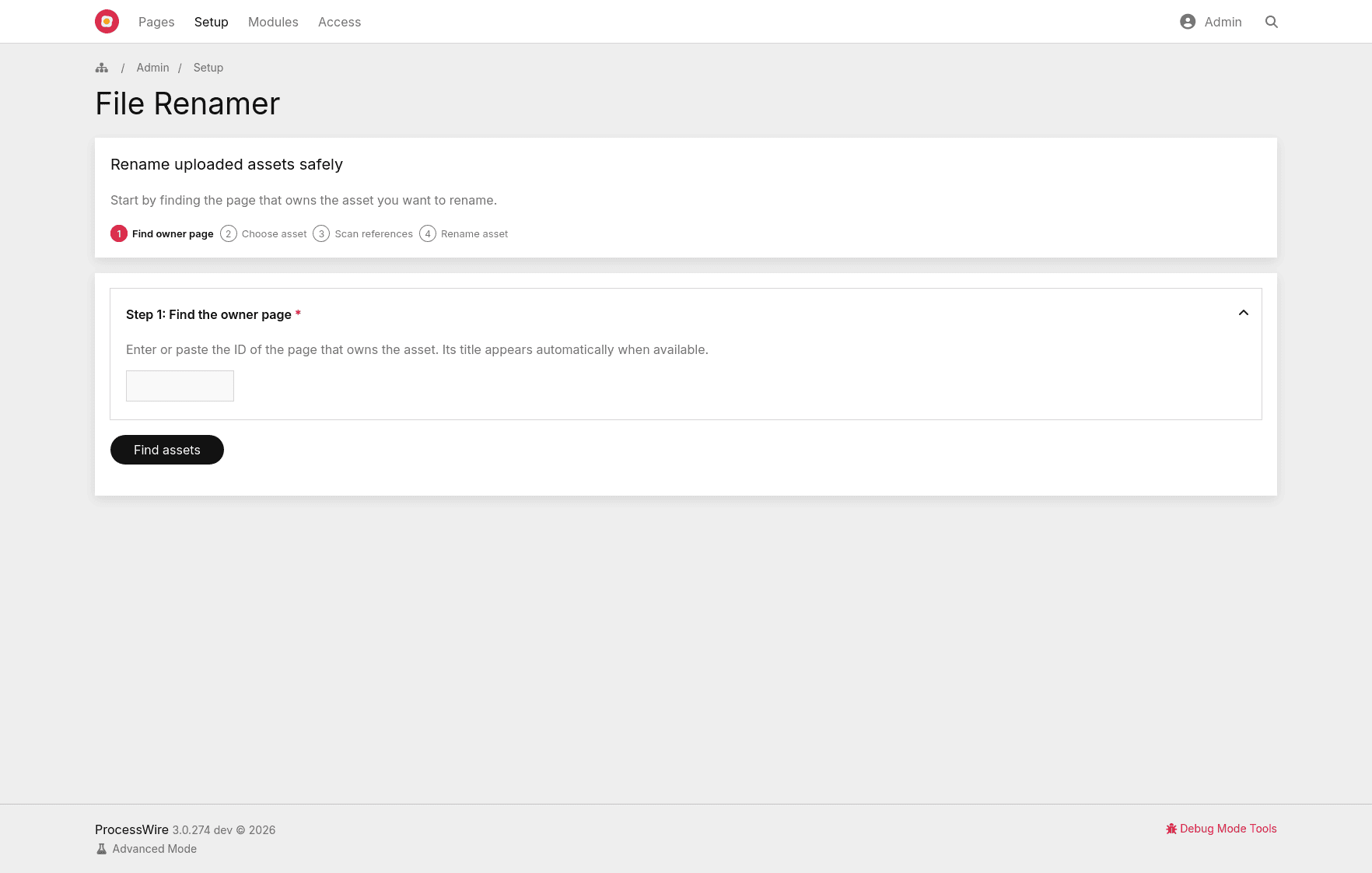This screenshot has height=873, width=1372.
Task: Click the Advanced Mode flask icon
Action: [x=101, y=849]
